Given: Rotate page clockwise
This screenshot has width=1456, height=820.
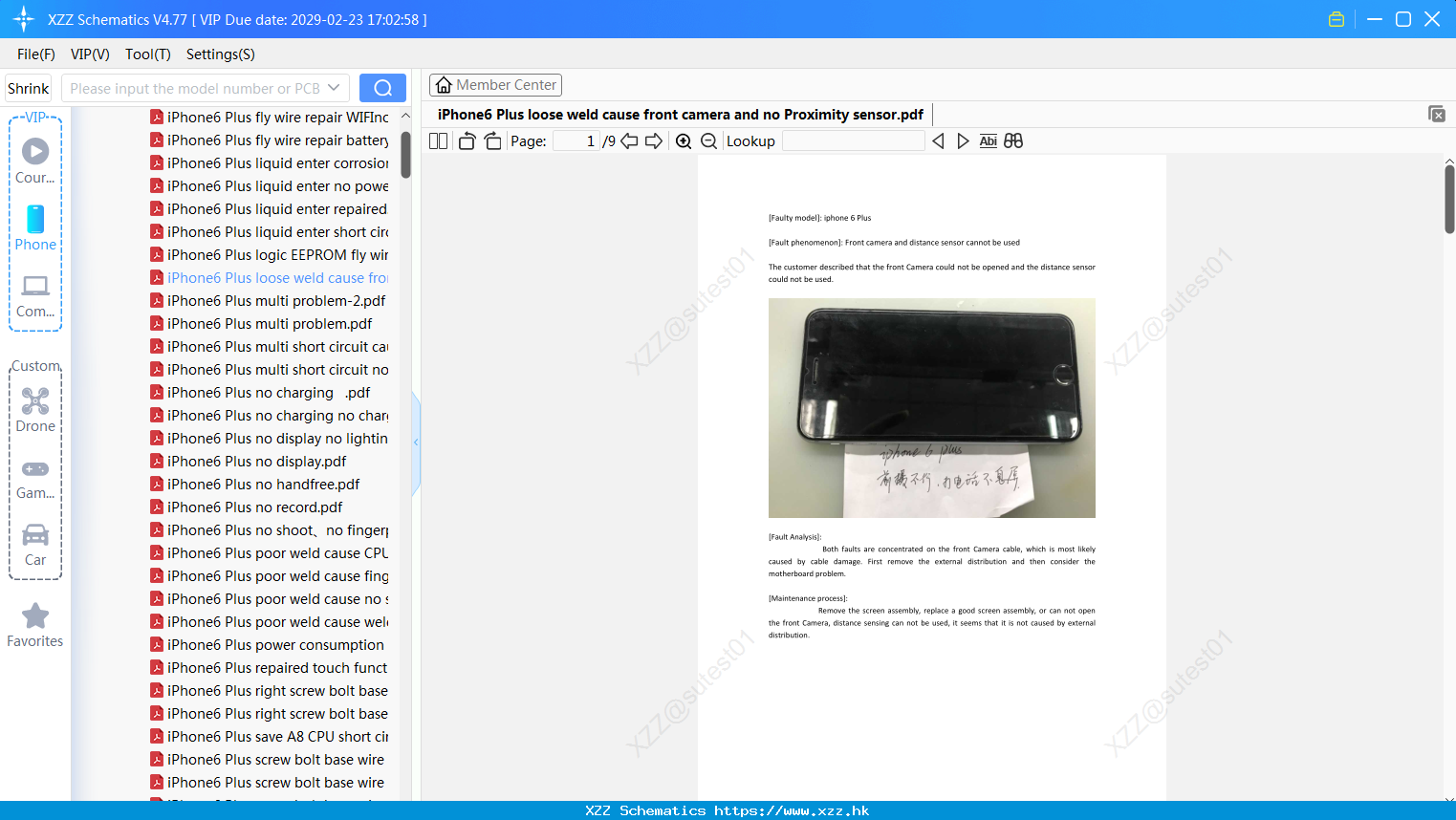Looking at the screenshot, I should pyautogui.click(x=492, y=141).
